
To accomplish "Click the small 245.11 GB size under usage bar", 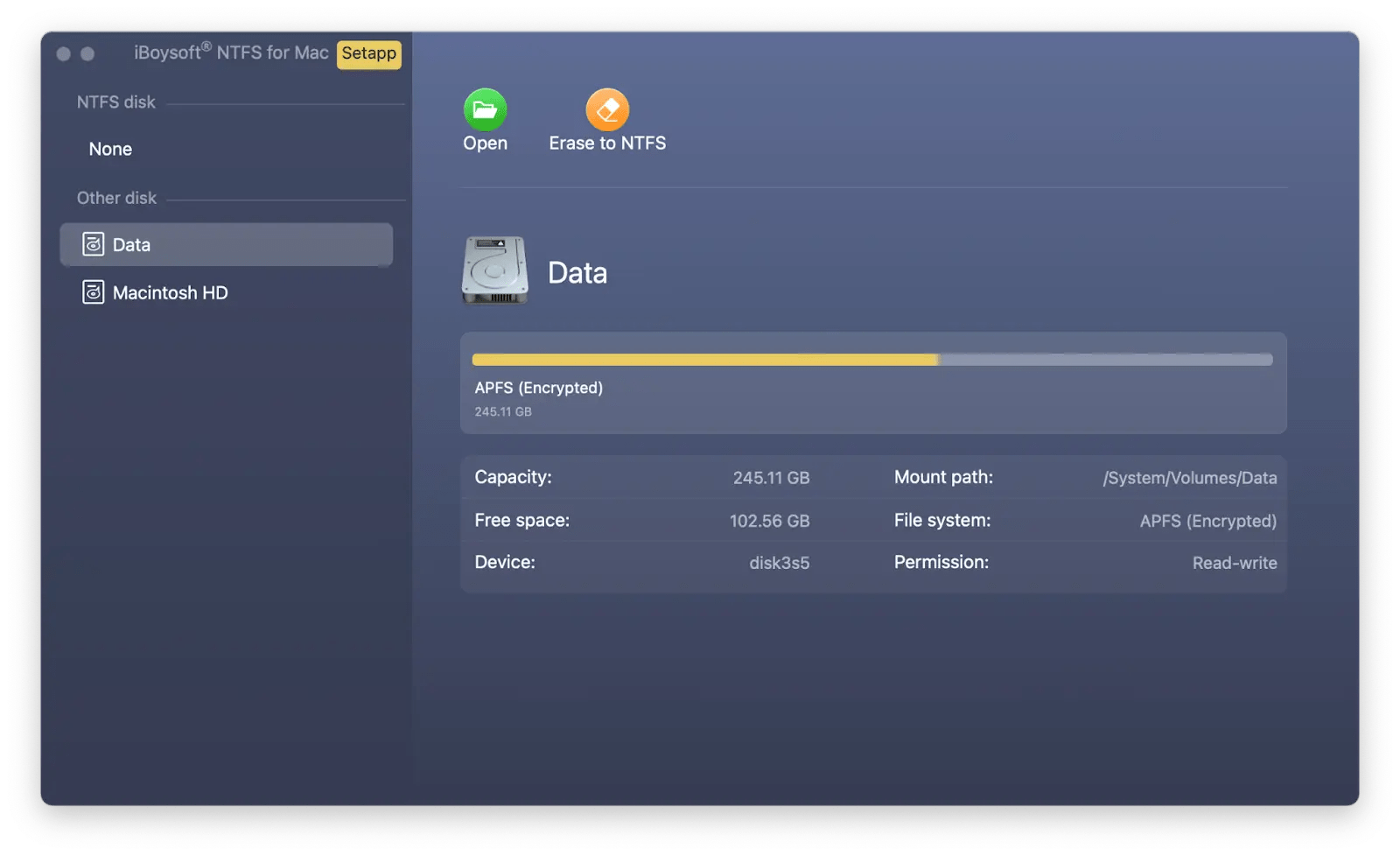I will pyautogui.click(x=503, y=411).
